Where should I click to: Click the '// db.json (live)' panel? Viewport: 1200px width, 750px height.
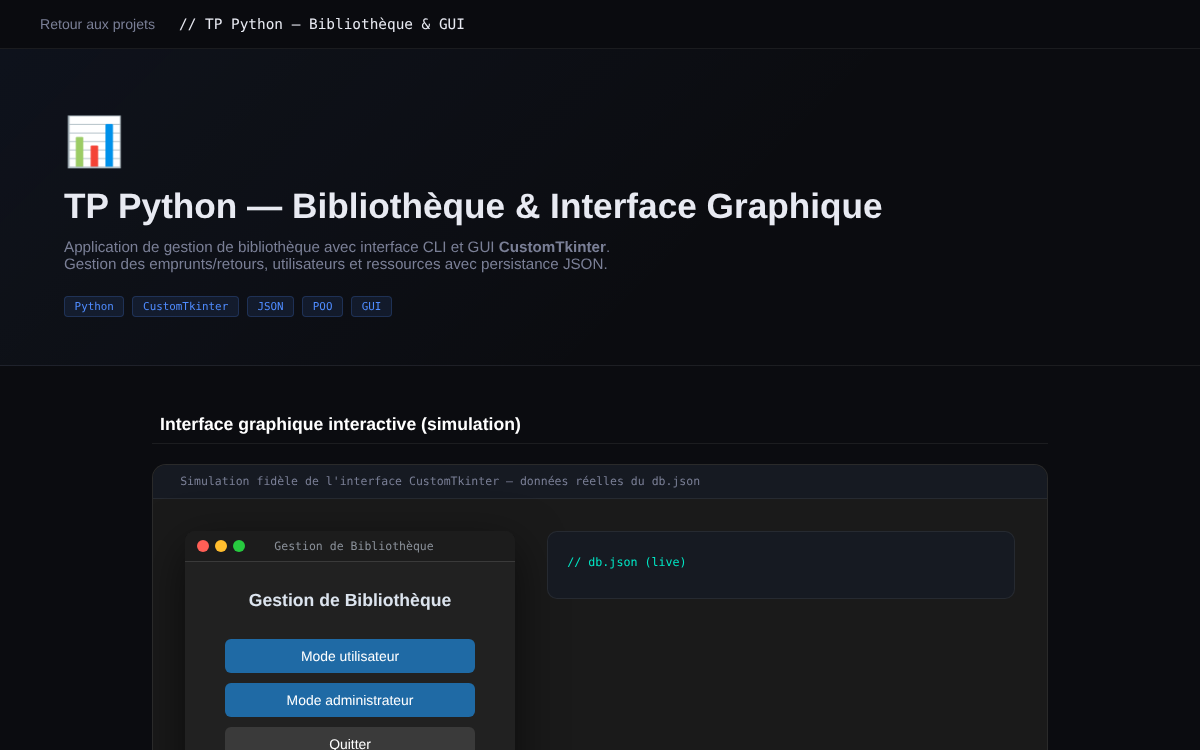click(781, 565)
